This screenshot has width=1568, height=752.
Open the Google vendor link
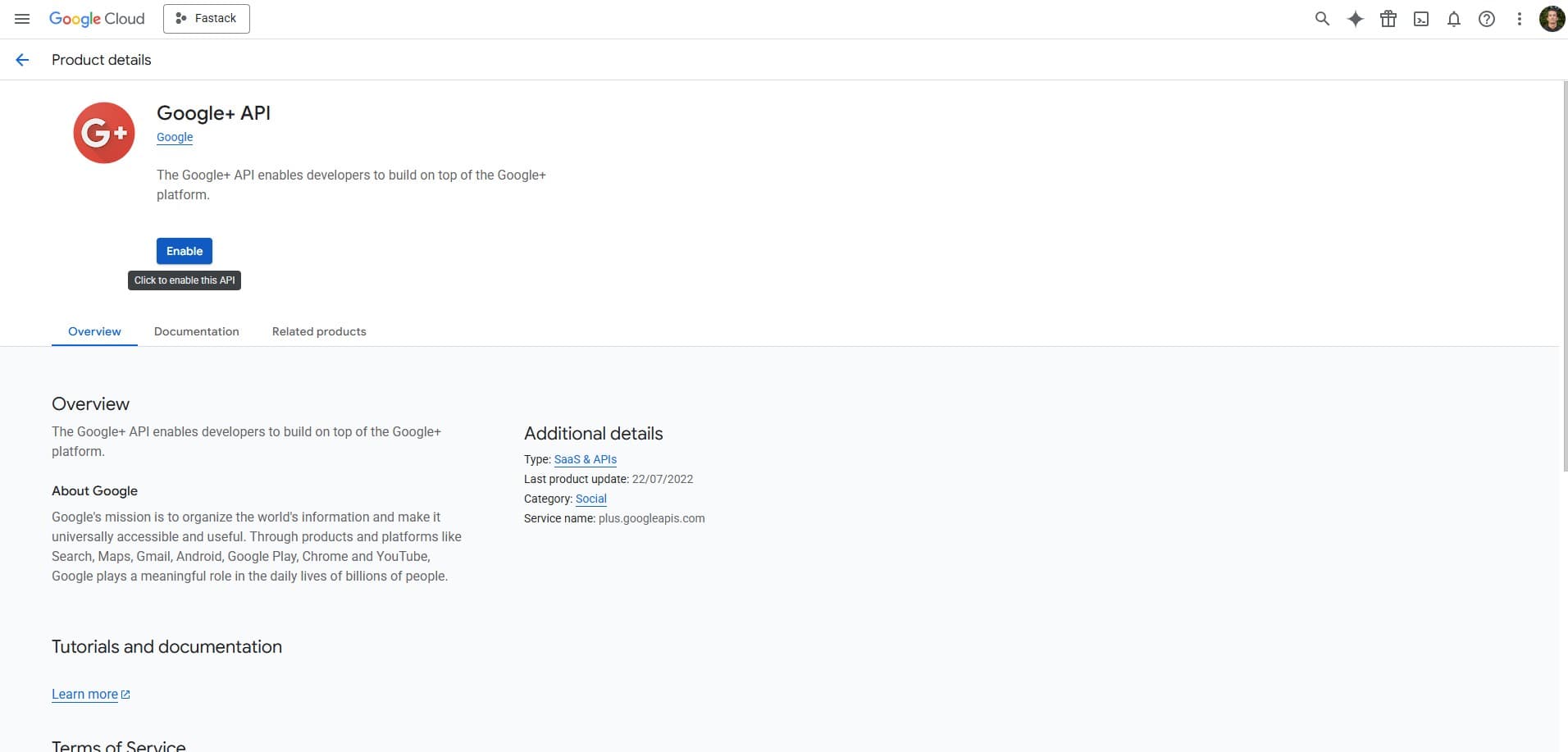175,137
